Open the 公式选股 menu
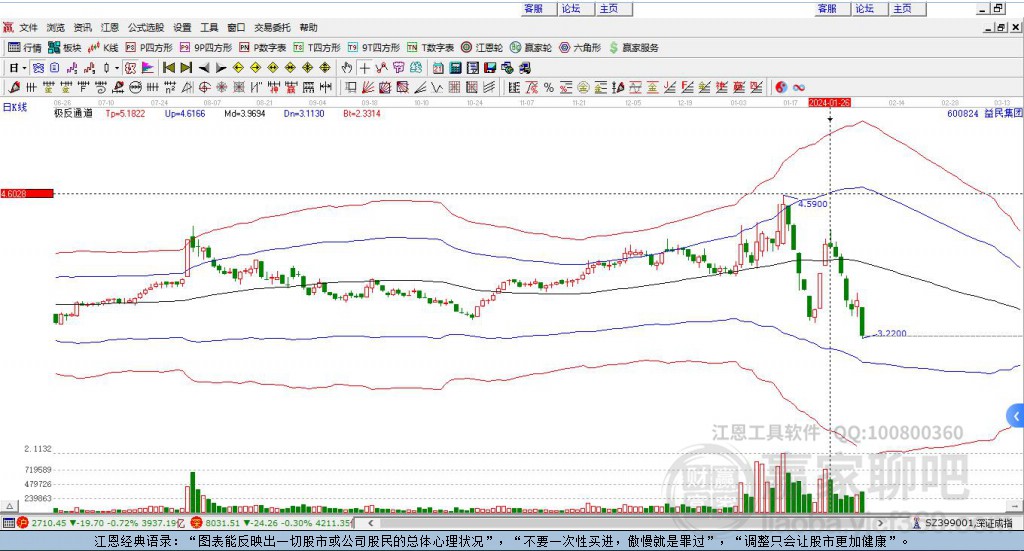 (x=146, y=27)
